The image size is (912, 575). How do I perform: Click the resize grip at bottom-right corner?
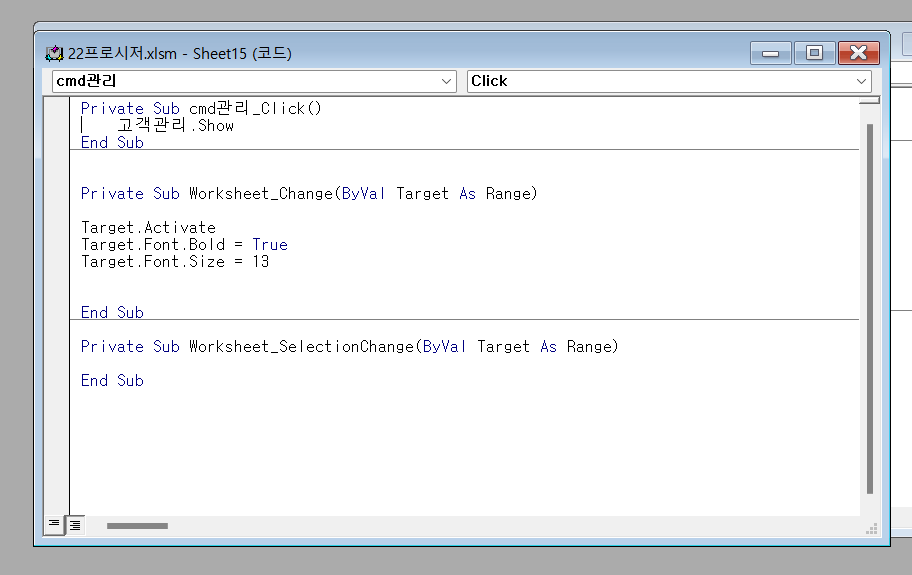pyautogui.click(x=872, y=528)
